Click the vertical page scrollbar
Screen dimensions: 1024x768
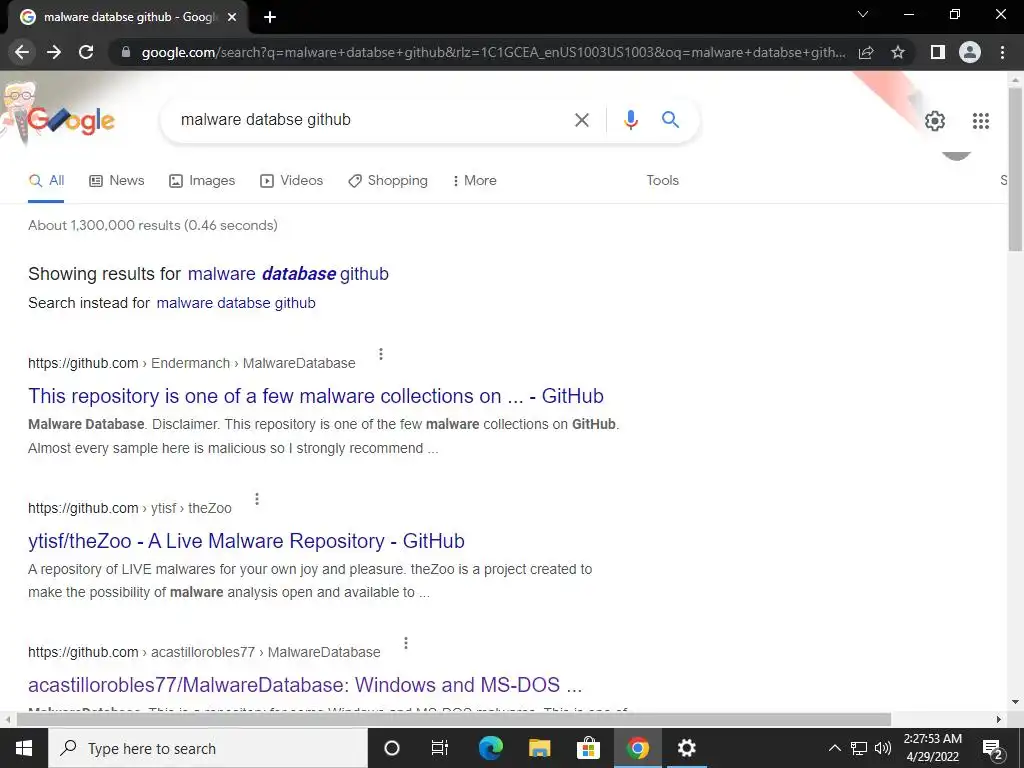point(1014,170)
